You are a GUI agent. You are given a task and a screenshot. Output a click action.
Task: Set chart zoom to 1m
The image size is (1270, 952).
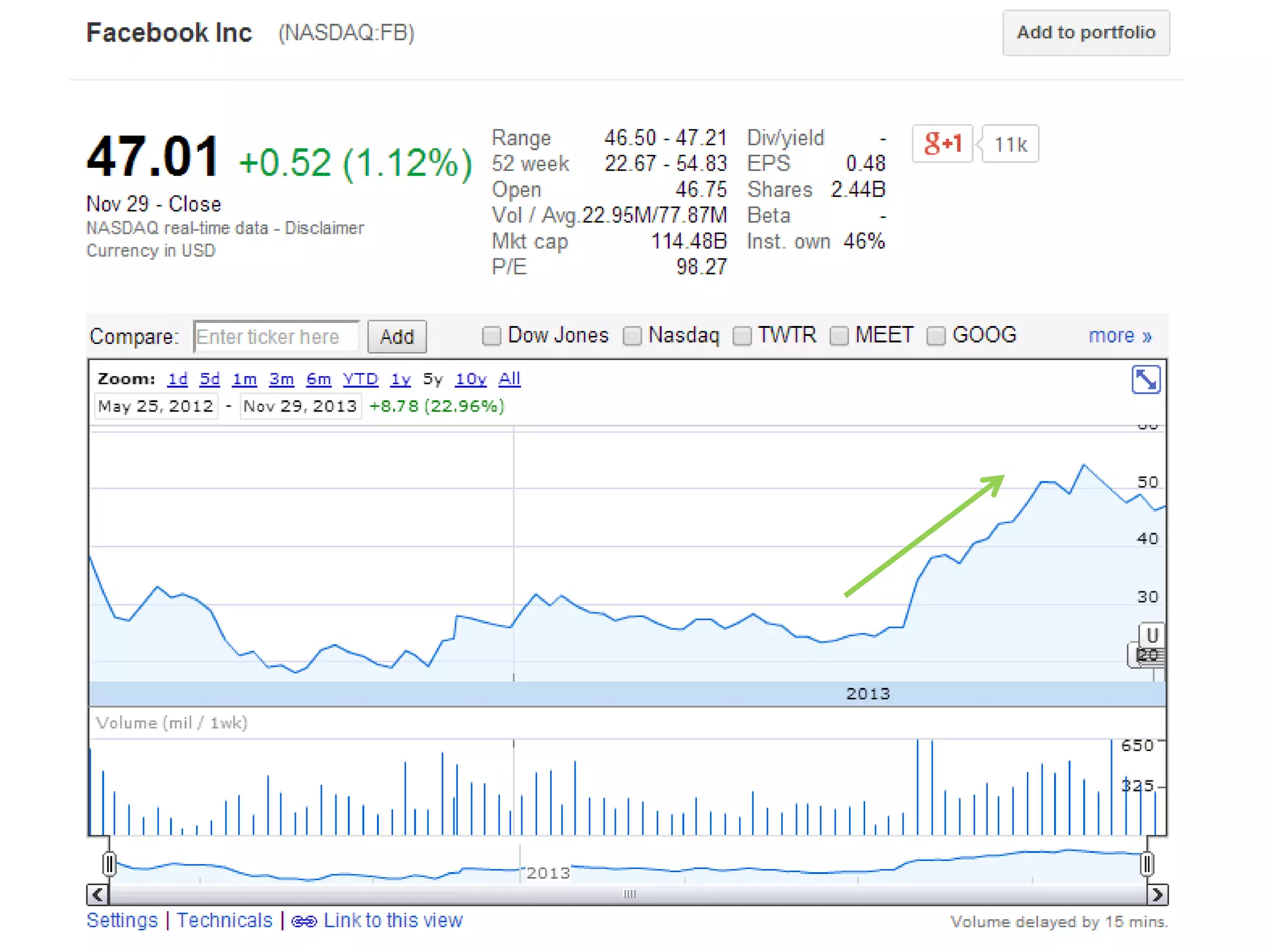coord(244,379)
